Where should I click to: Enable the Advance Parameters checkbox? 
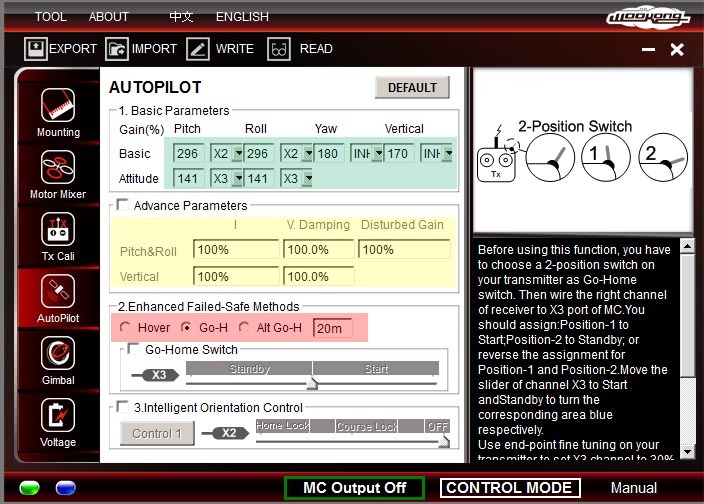(123, 205)
